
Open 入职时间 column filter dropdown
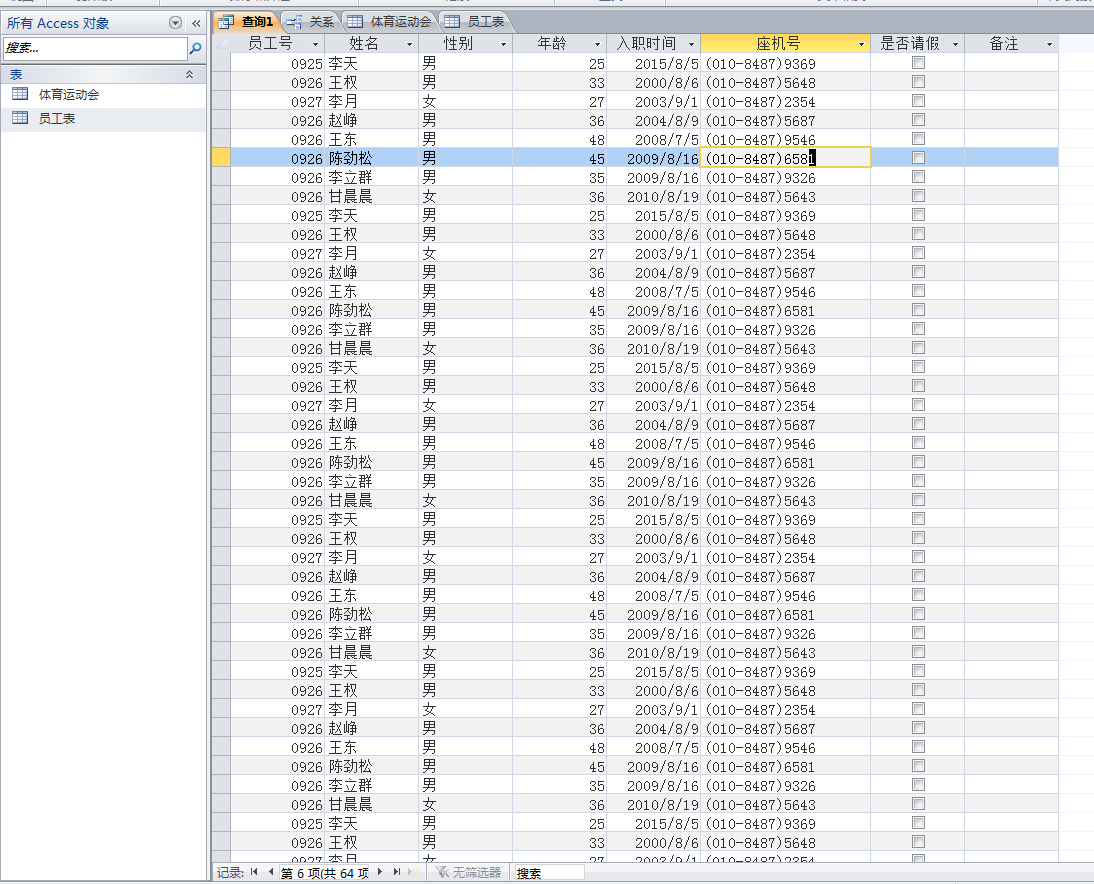pyautogui.click(x=691, y=44)
